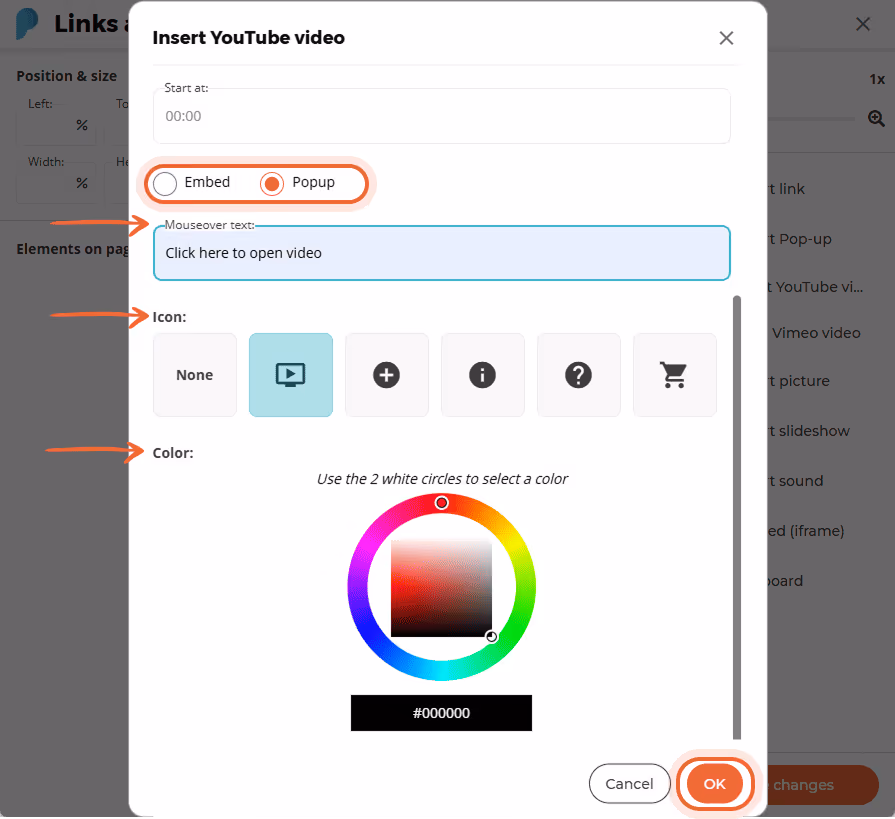Image resolution: width=895 pixels, height=819 pixels.
Task: Click the Mouseover text input field
Action: point(441,253)
